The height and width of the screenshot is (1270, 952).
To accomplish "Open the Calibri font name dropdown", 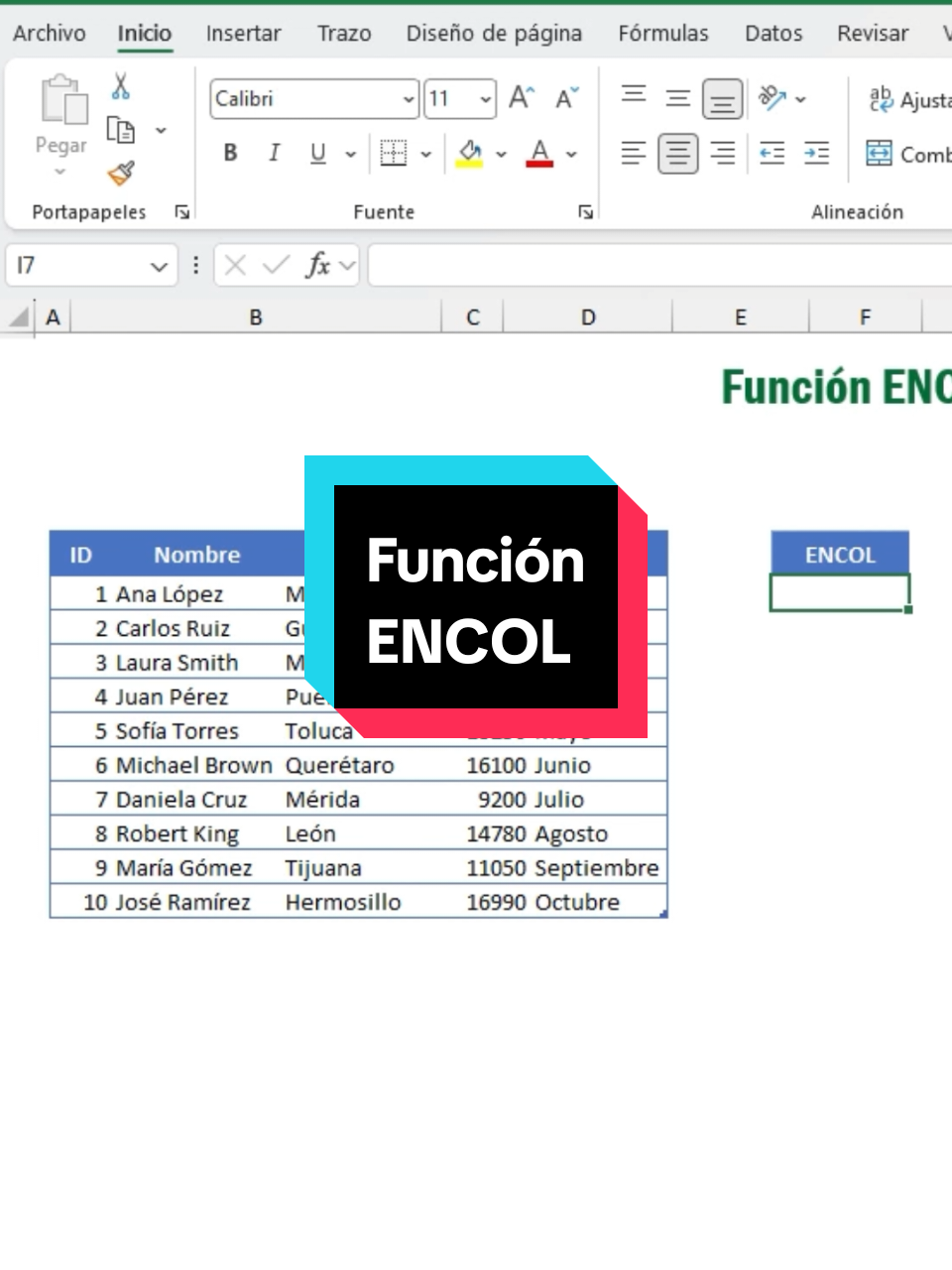I will point(409,99).
